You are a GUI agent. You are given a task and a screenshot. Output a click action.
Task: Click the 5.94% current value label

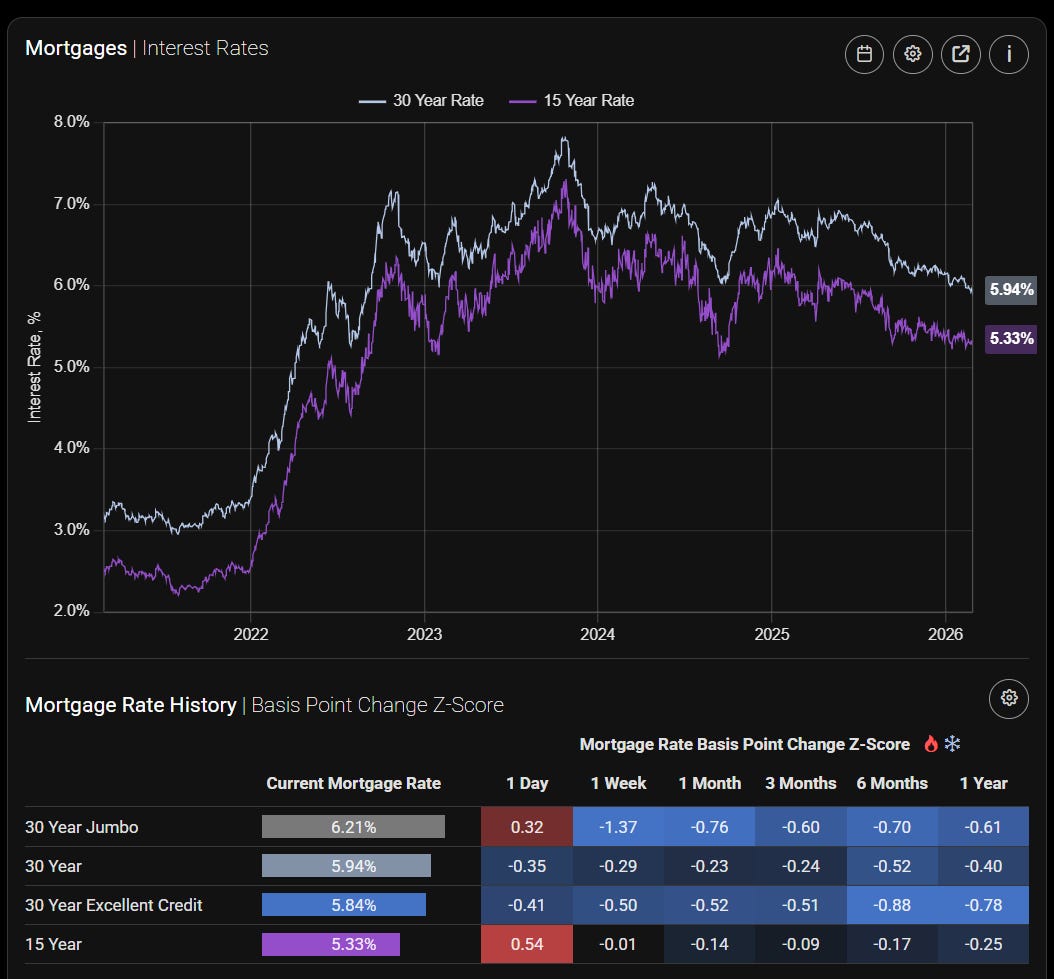click(x=1011, y=290)
